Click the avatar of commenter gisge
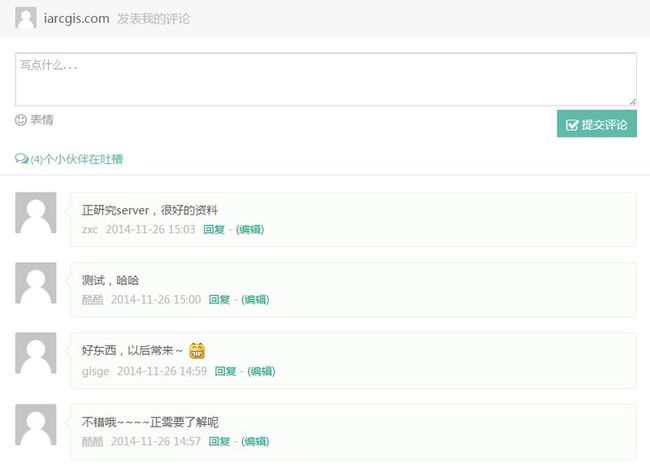The height and width of the screenshot is (472, 650). 36,353
